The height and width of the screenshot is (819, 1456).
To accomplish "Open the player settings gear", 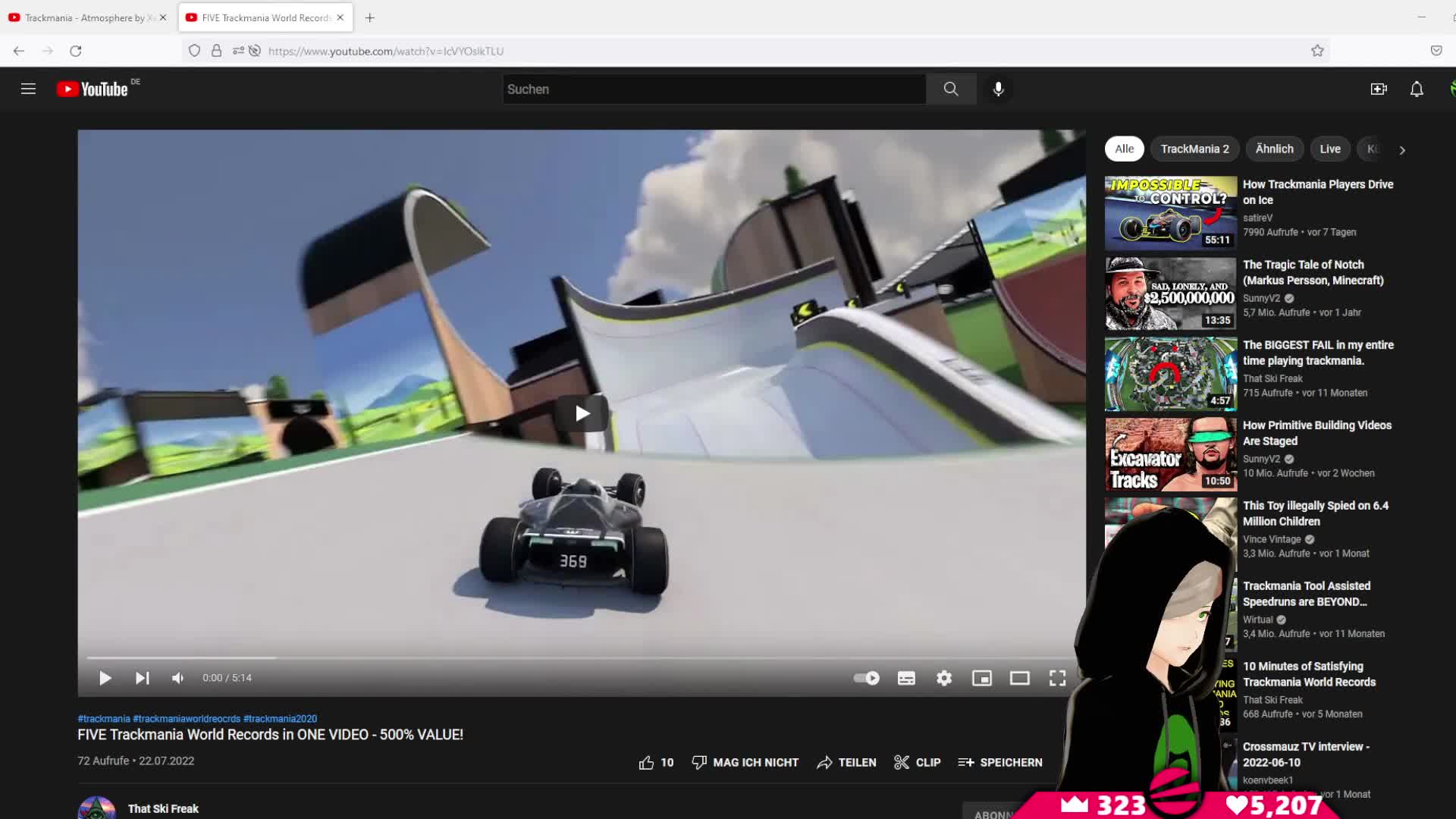I will (944, 678).
